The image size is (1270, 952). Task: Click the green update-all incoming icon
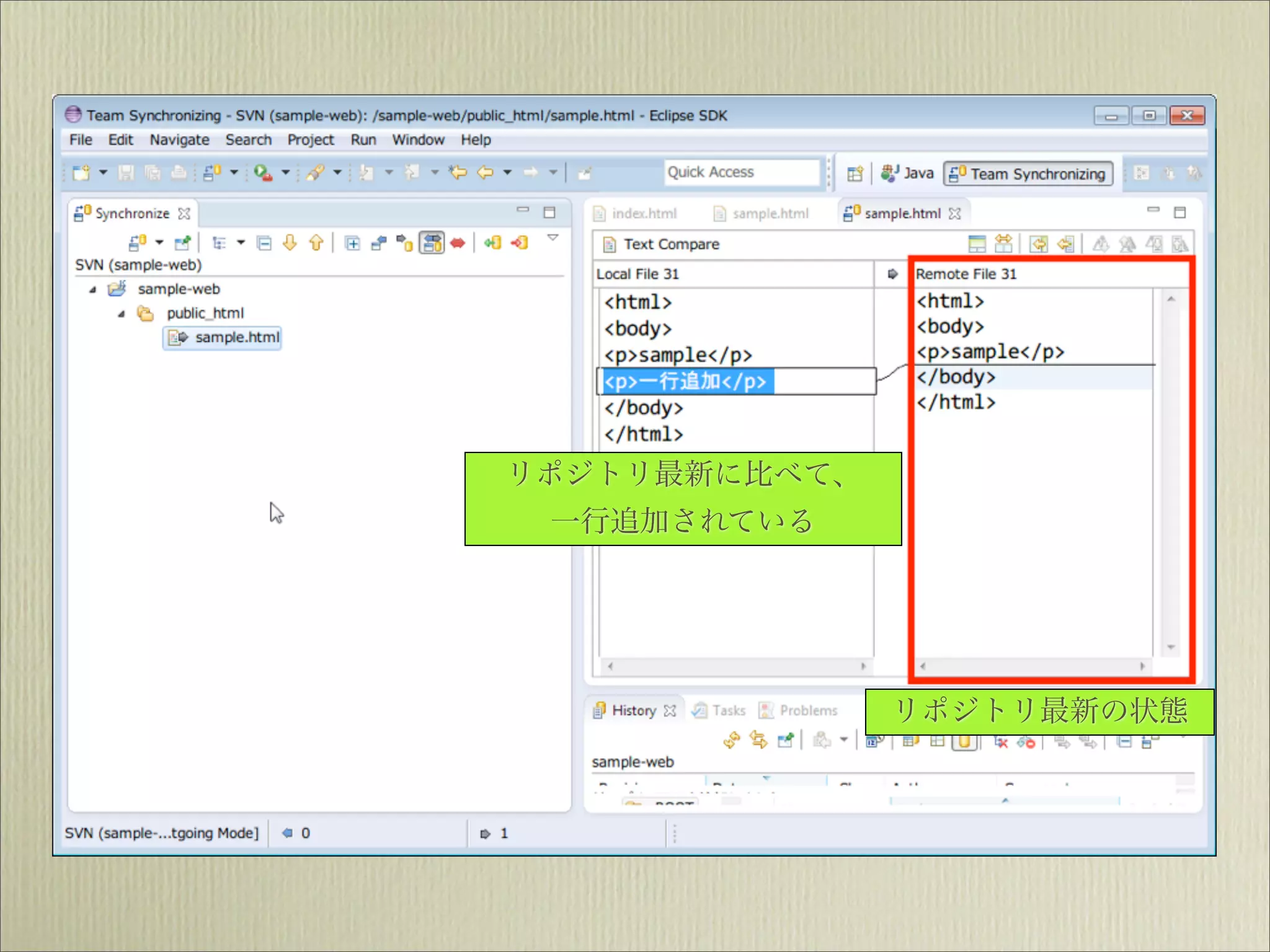[x=493, y=243]
